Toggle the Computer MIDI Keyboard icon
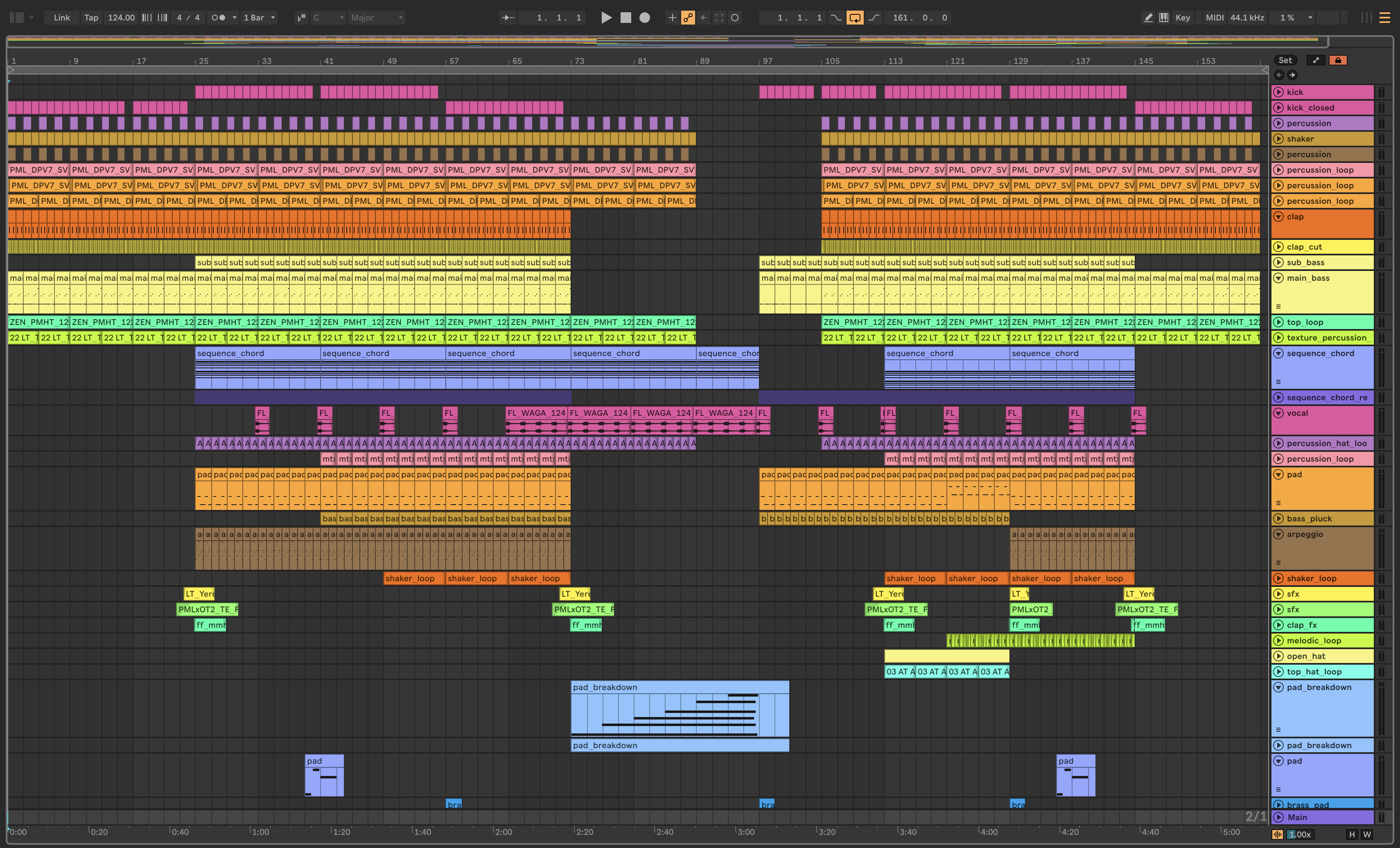 [1164, 18]
